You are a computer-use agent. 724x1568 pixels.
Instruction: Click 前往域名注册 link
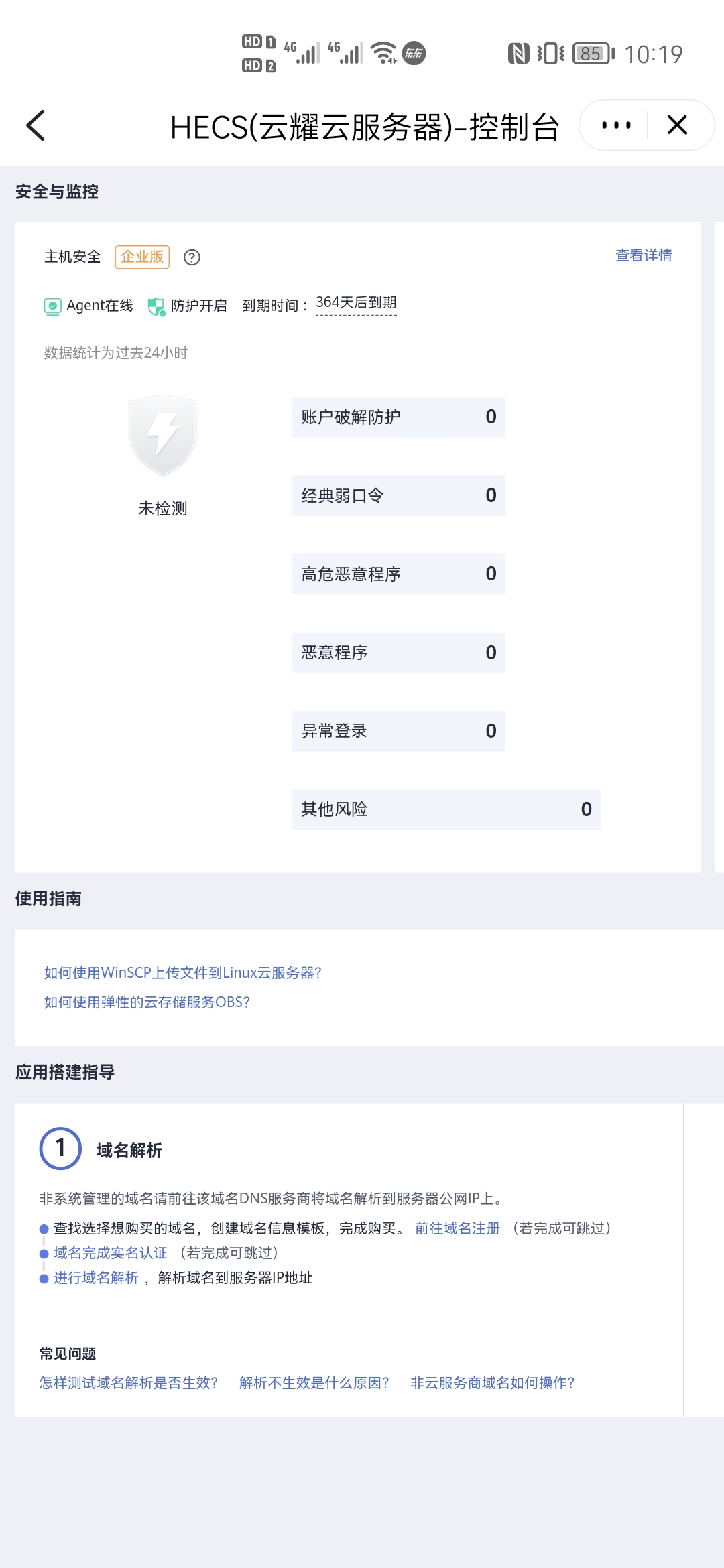pyautogui.click(x=457, y=1228)
